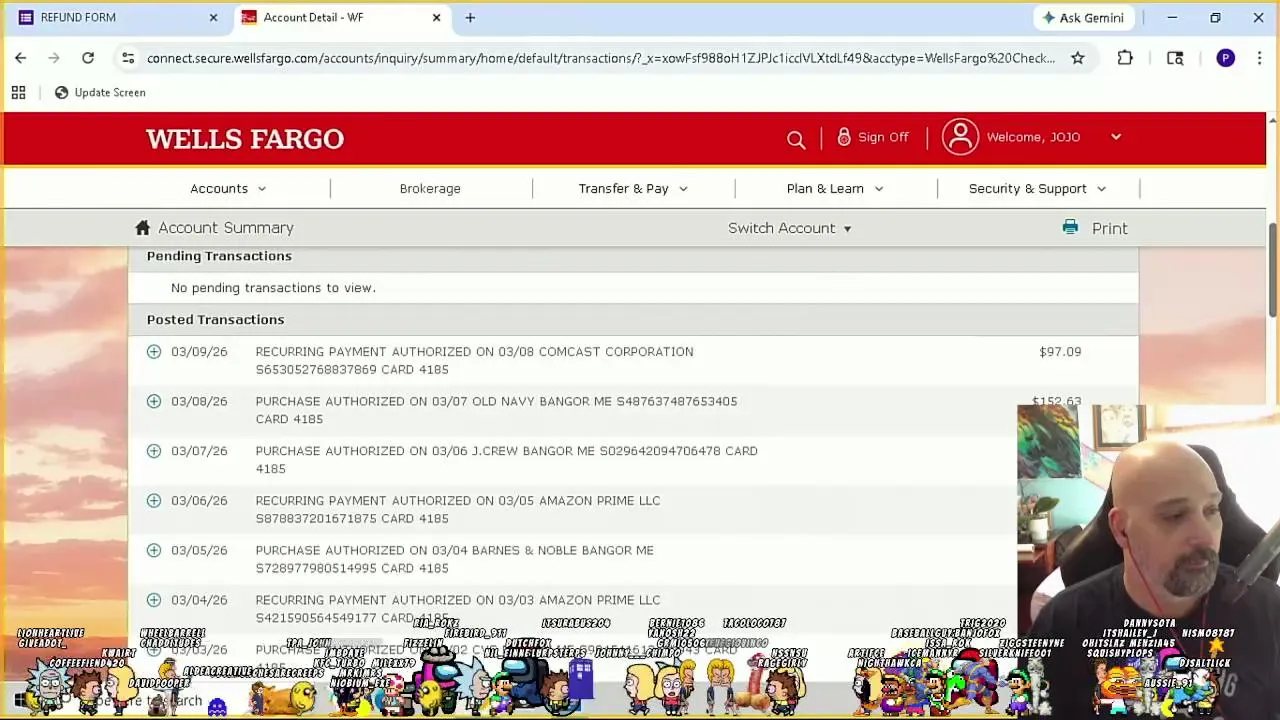Viewport: 1280px width, 720px height.
Task: Click the Pending Transactions heading
Action: pos(219,256)
